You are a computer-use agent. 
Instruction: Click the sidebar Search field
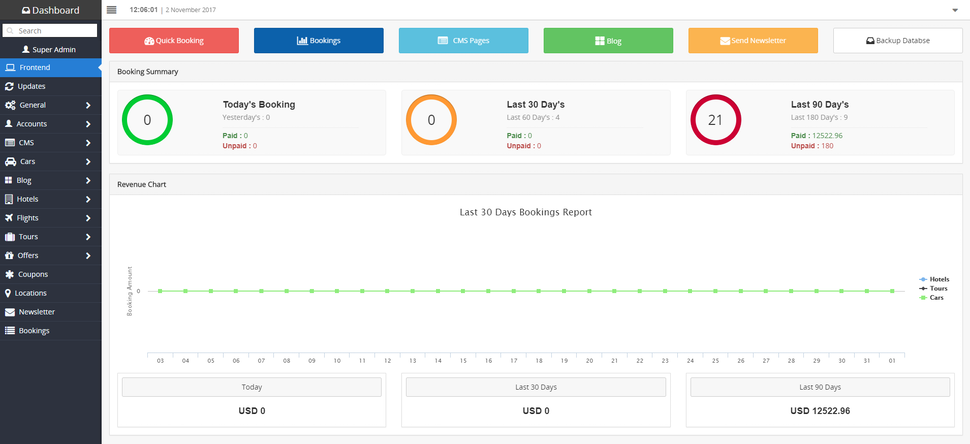pyautogui.click(x=50, y=30)
